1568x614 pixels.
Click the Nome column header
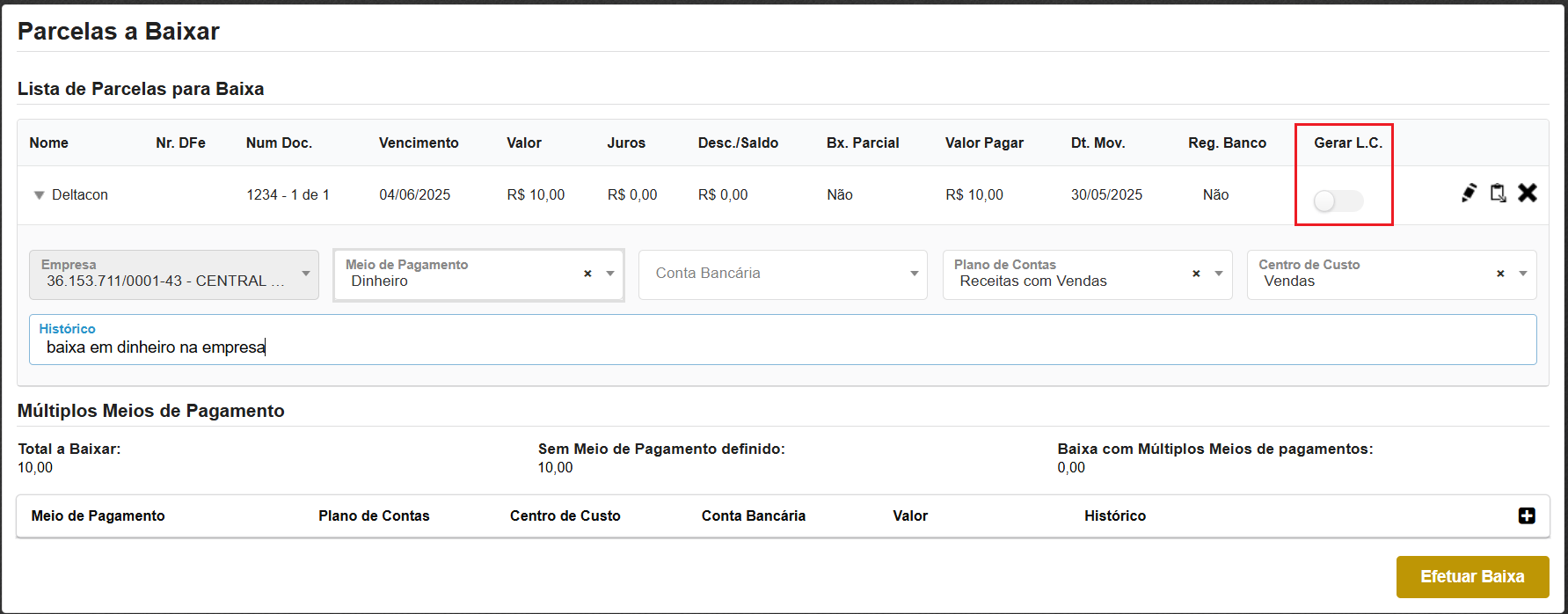48,143
